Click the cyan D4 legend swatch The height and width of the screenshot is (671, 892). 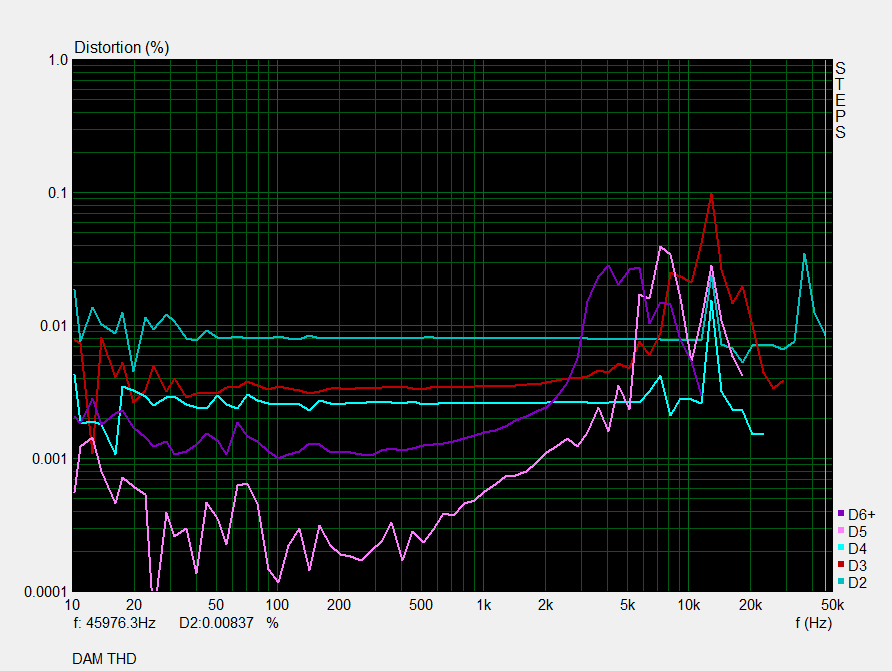click(841, 548)
